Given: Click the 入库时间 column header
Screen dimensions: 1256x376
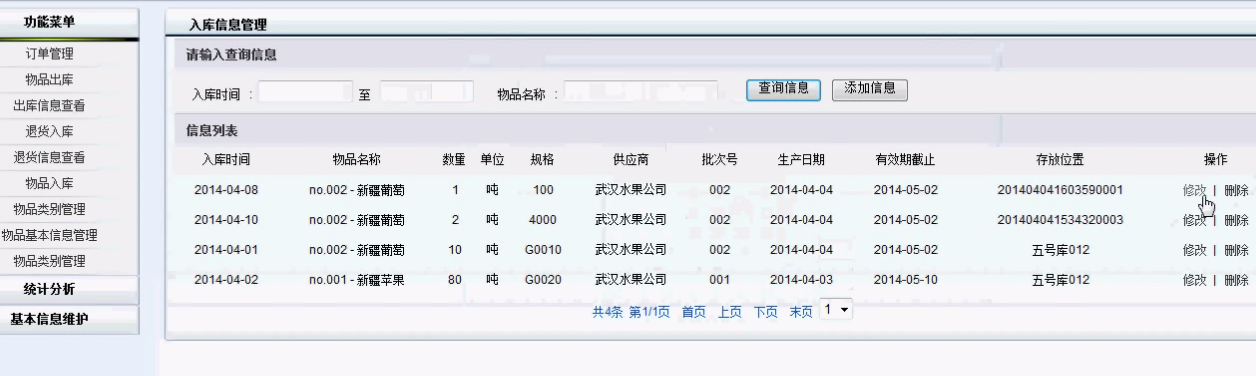Looking at the screenshot, I should point(226,160).
